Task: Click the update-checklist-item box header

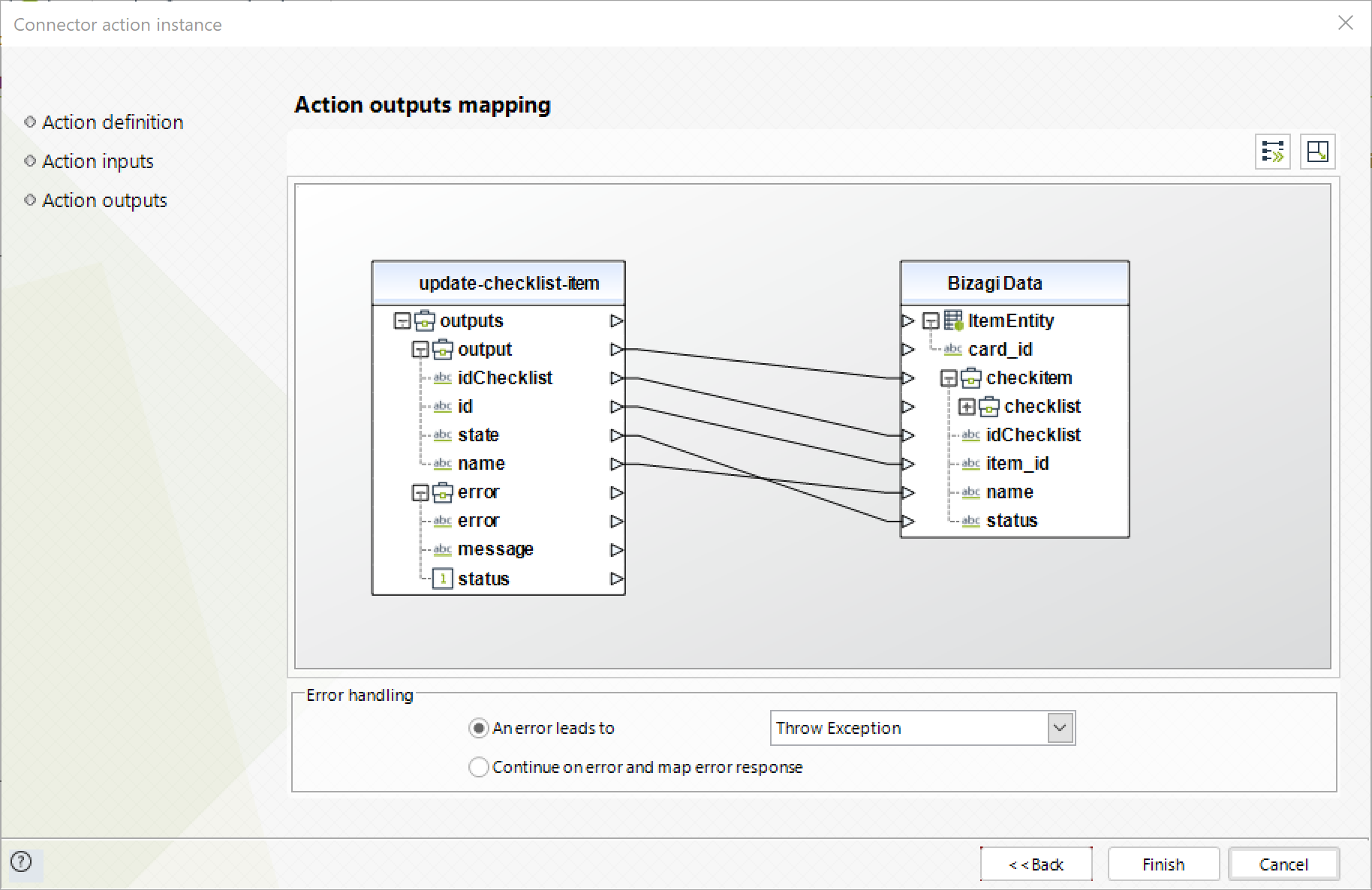Action: click(498, 283)
